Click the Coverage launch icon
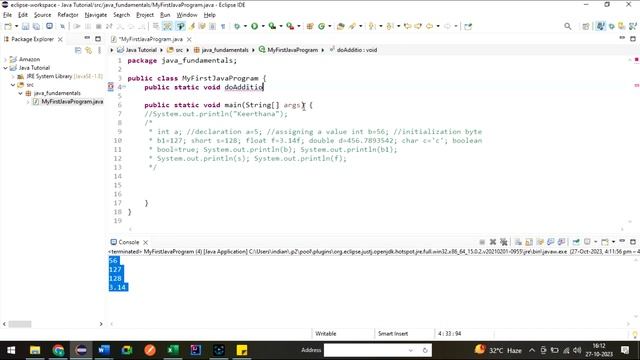This screenshot has height=360, width=640. click(x=272, y=26)
